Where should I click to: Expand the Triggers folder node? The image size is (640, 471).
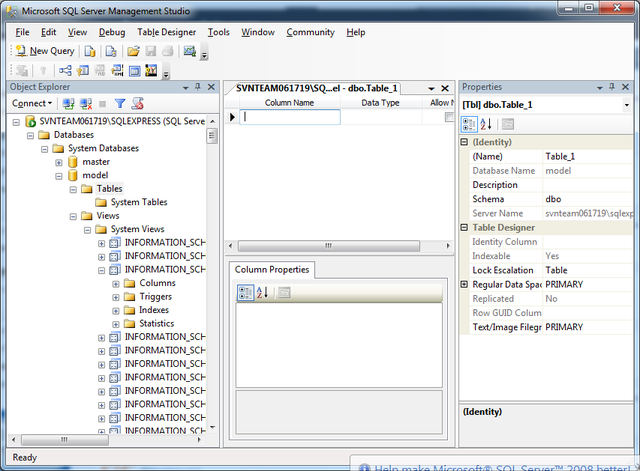coord(116,297)
